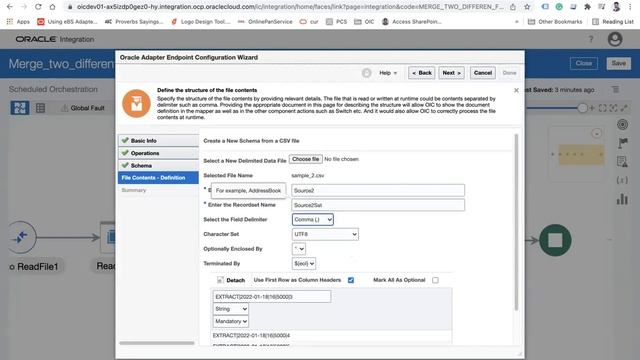Open the integration hamburger menu icon
Image resolution: width=640 pixels, height=360 pixels.
(616, 89)
